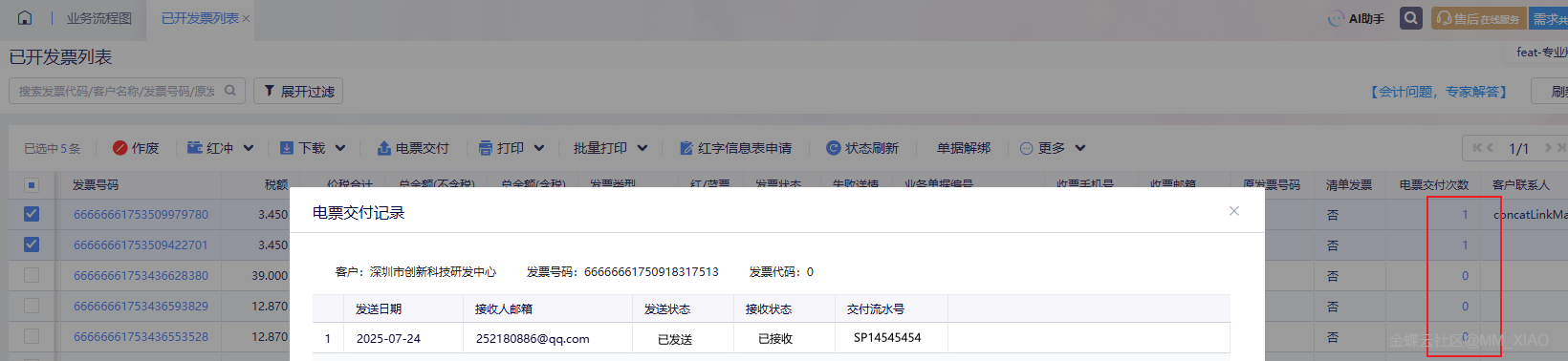Screen dimensions: 1568x361
Task: Click the 发票号码 column header
Action: tap(96, 184)
